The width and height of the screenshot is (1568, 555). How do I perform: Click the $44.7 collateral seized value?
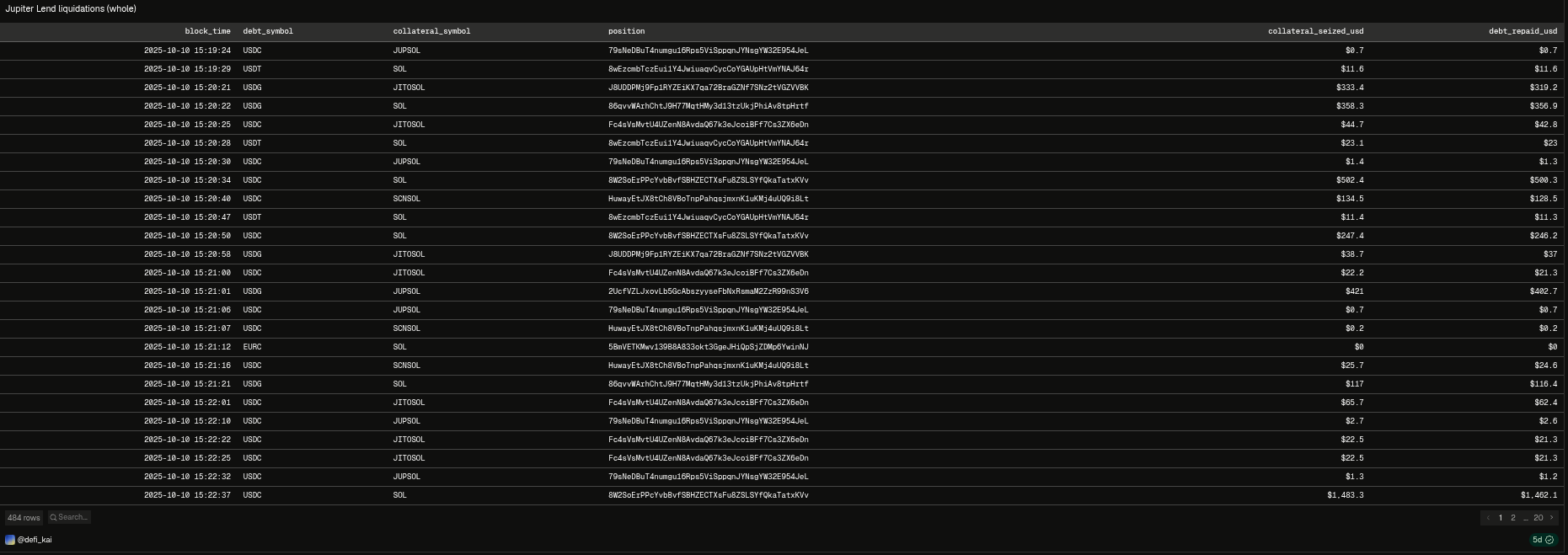point(1352,125)
